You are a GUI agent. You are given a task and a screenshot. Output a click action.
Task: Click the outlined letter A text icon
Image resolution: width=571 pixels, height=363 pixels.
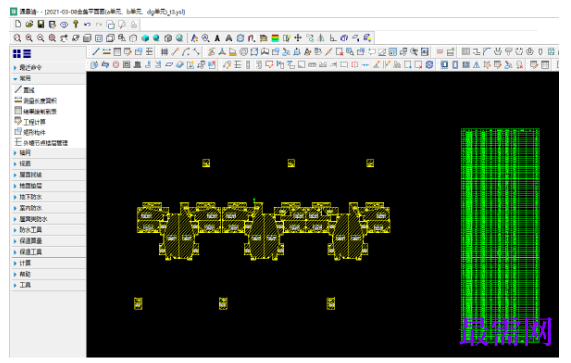(x=229, y=38)
